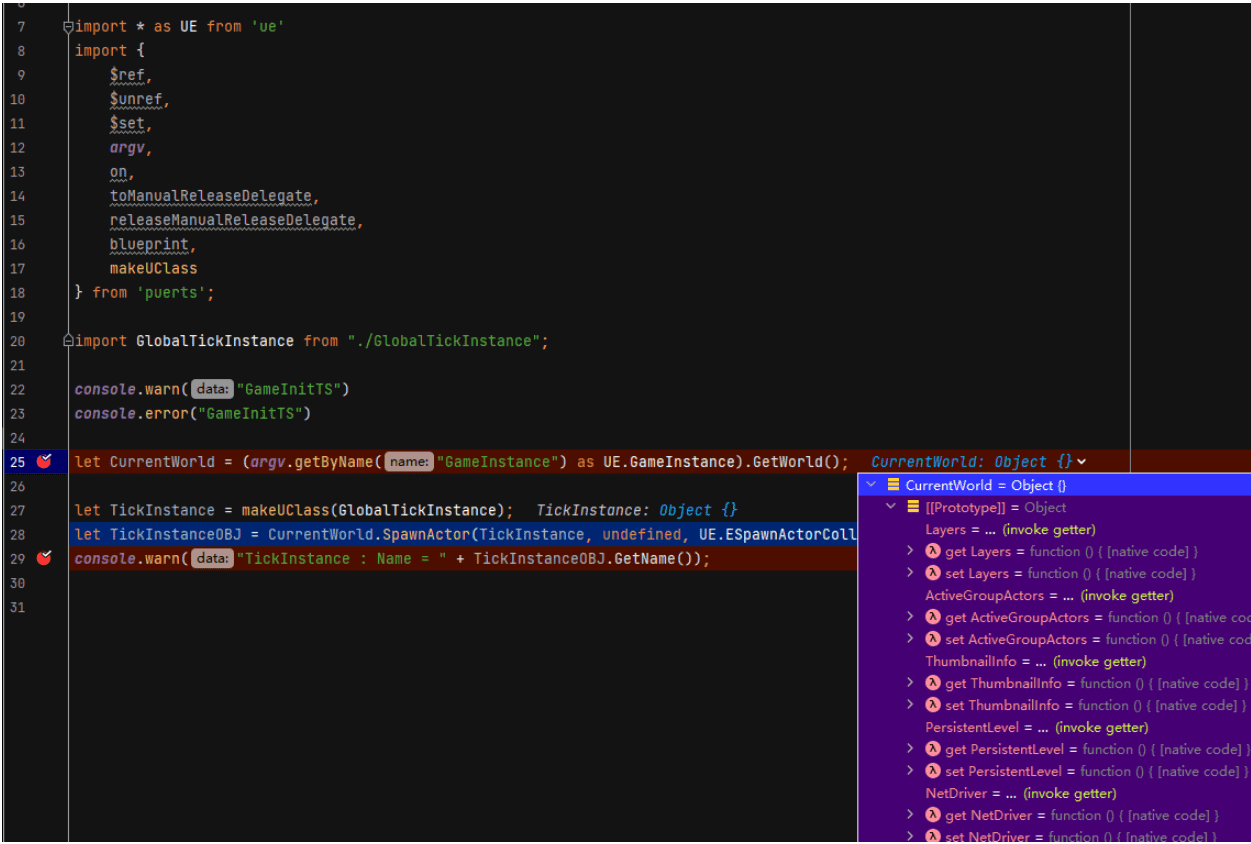Click the lambda icon beside set ActiveGroupActors
The image size is (1251, 844).
coord(933,639)
